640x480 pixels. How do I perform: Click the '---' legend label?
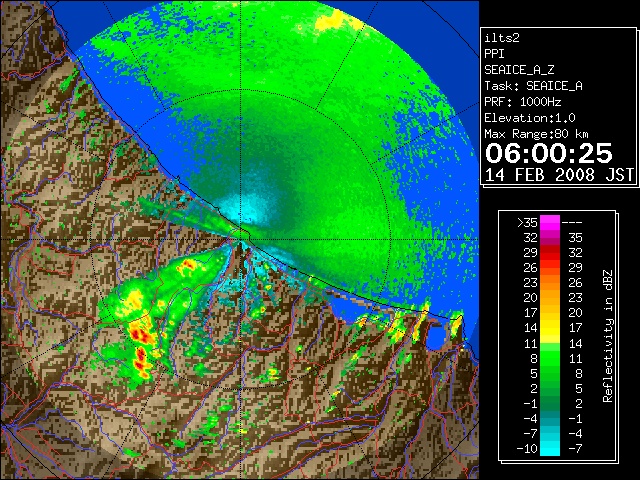coord(572,223)
